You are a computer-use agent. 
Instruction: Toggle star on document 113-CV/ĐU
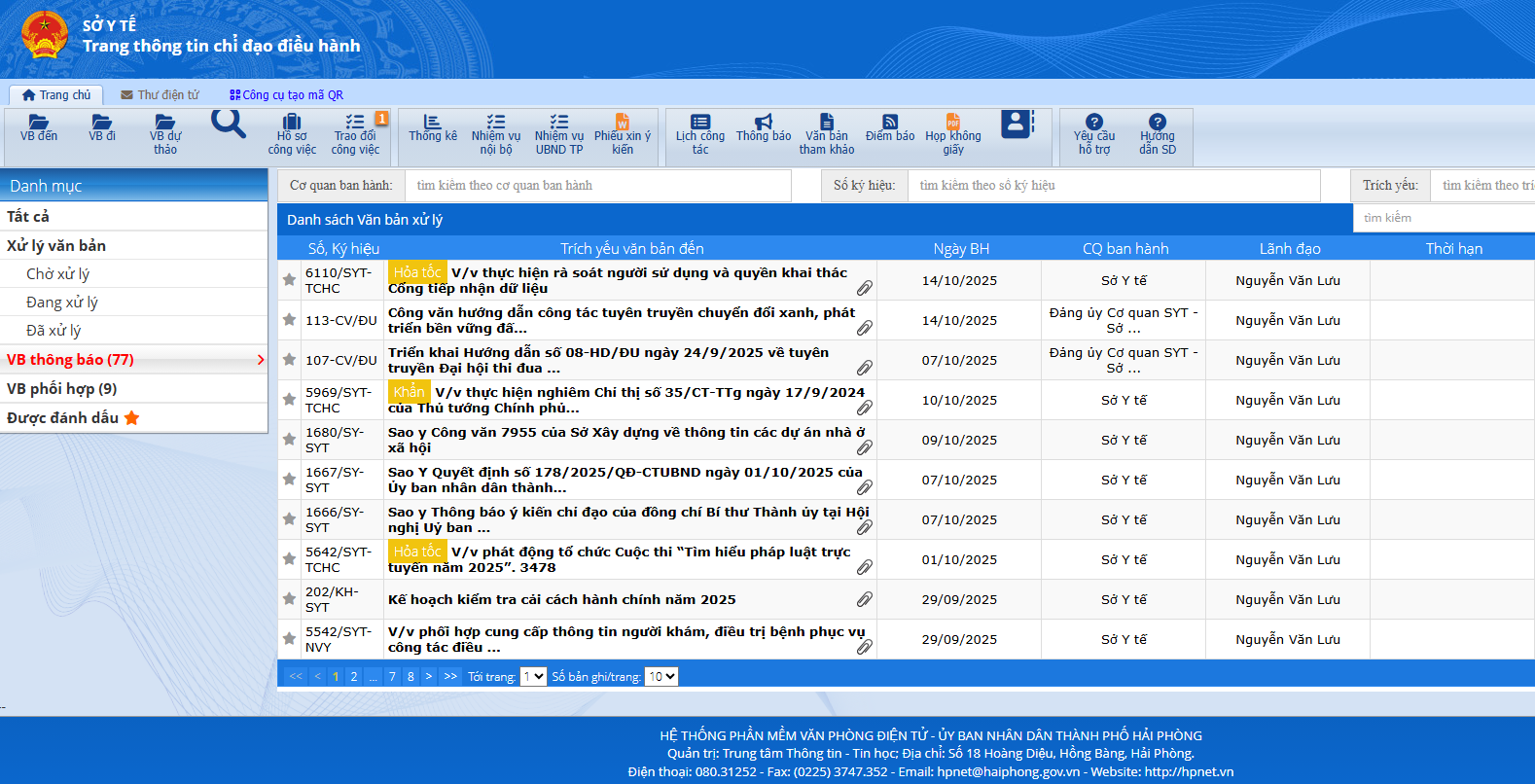tap(289, 320)
